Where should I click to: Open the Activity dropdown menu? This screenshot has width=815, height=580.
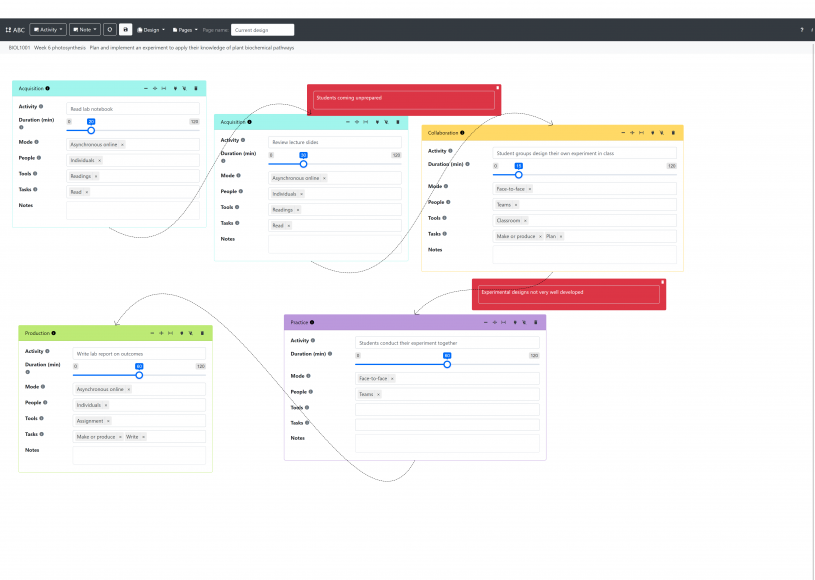coord(50,29)
